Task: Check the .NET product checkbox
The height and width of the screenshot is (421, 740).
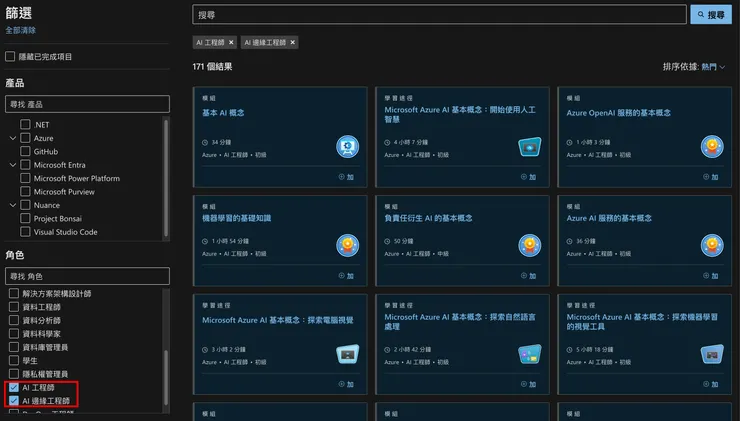Action: [x=25, y=125]
